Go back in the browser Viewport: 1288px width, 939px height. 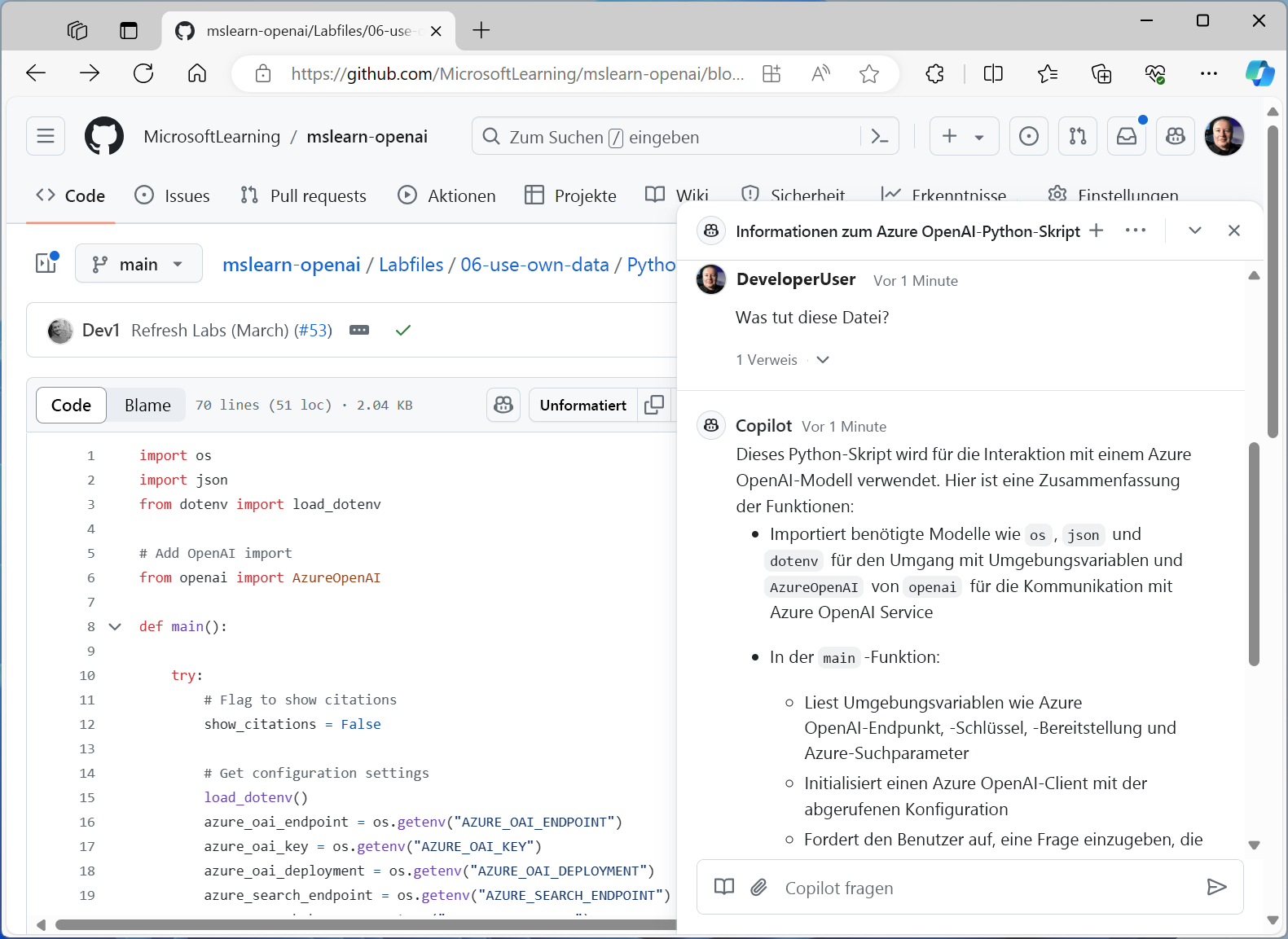[36, 73]
